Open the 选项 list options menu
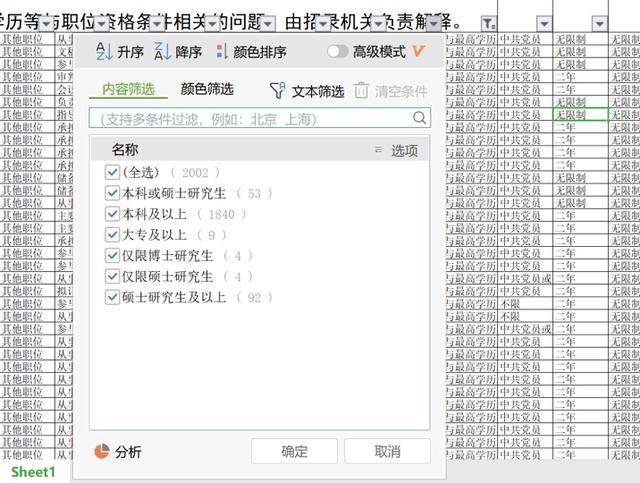The height and width of the screenshot is (483, 640). pyautogui.click(x=396, y=150)
